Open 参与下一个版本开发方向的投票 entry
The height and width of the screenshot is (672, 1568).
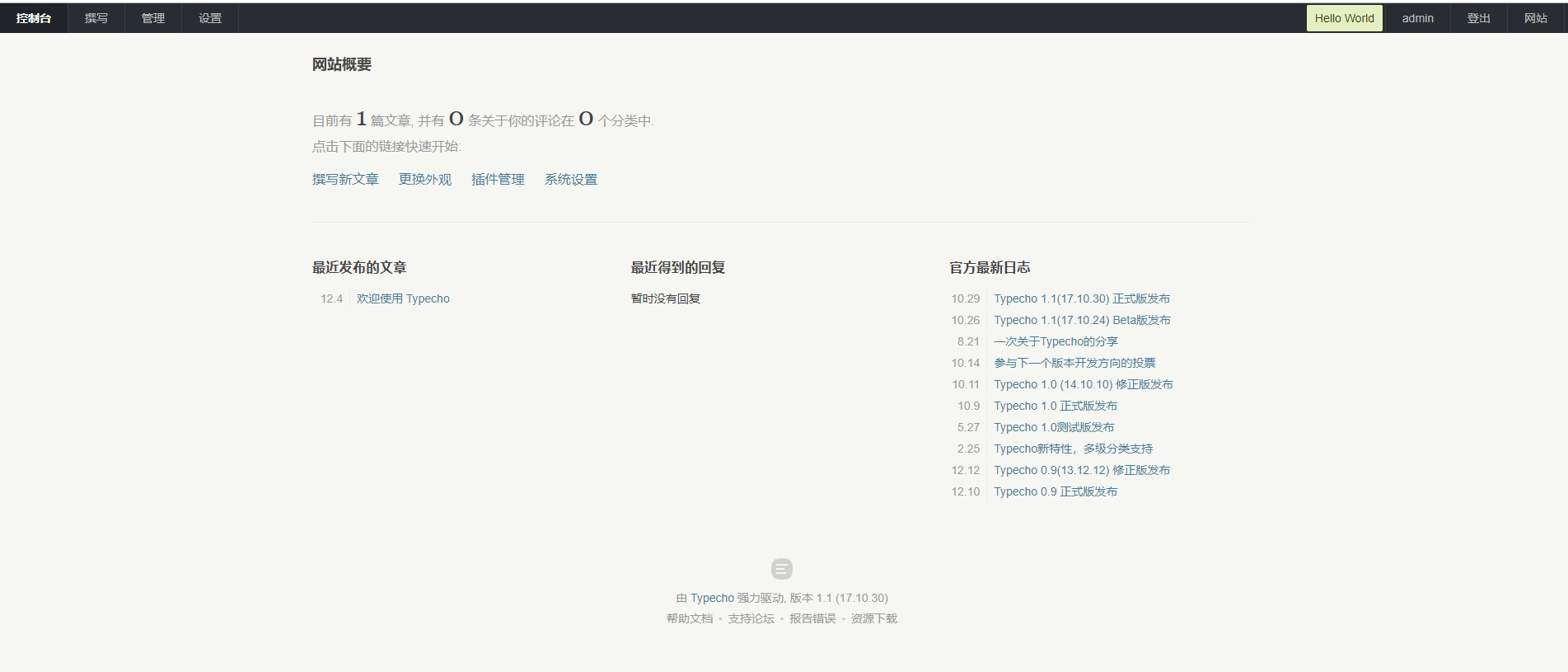[x=1074, y=363]
